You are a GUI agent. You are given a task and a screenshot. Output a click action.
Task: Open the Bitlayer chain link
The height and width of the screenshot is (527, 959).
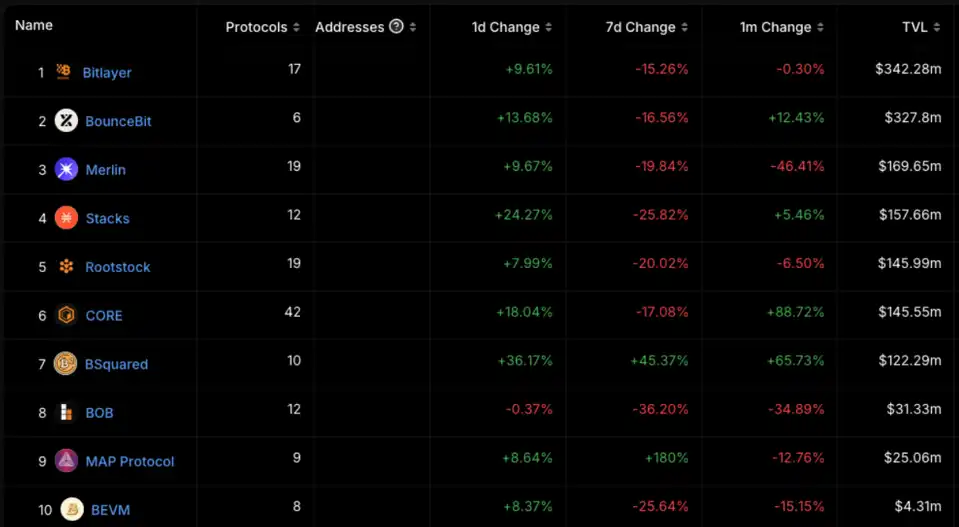point(107,73)
